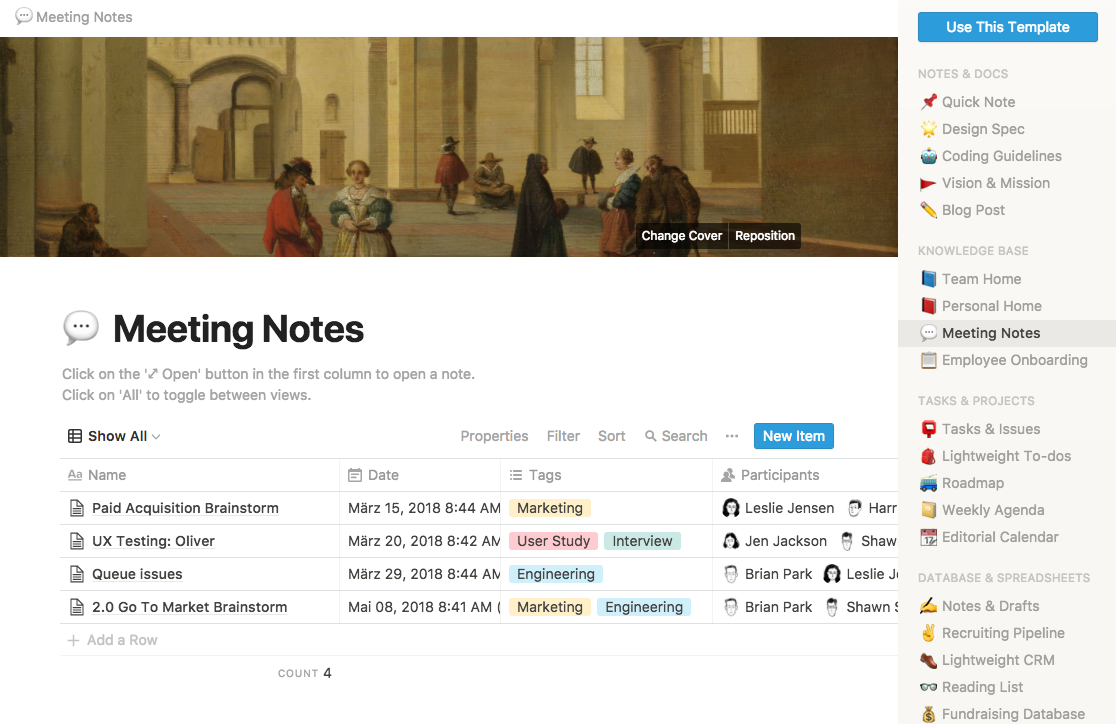Viewport: 1116px width, 724px height.
Task: Click the Use This Template button
Action: [x=1007, y=27]
